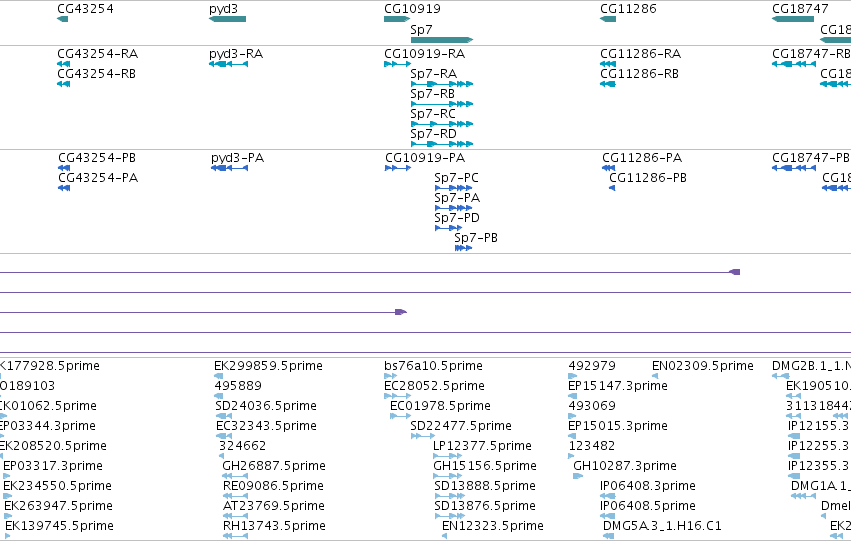The width and height of the screenshot is (851, 541).
Task: Click the CG18747-PB protein label
Action: coord(811,158)
